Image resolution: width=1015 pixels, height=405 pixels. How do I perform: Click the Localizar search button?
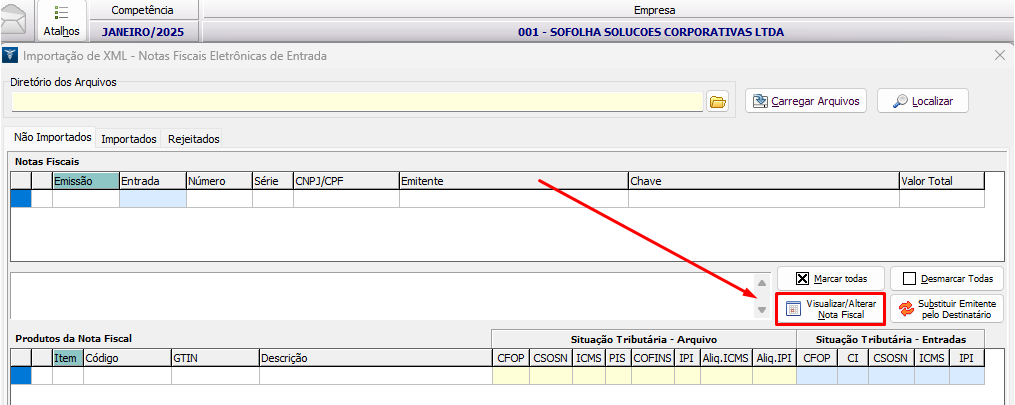click(x=922, y=101)
